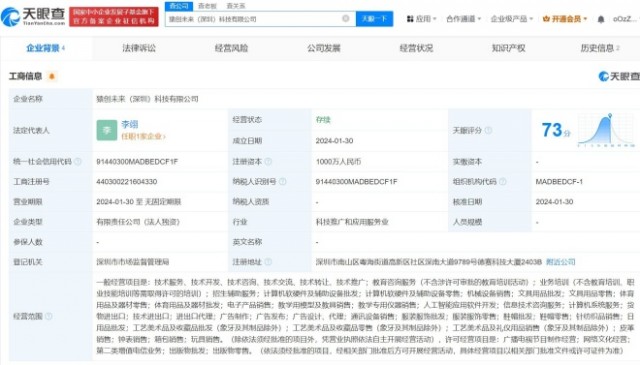Open the legal representative's name link
The height and width of the screenshot is (365, 640).
click(129, 124)
